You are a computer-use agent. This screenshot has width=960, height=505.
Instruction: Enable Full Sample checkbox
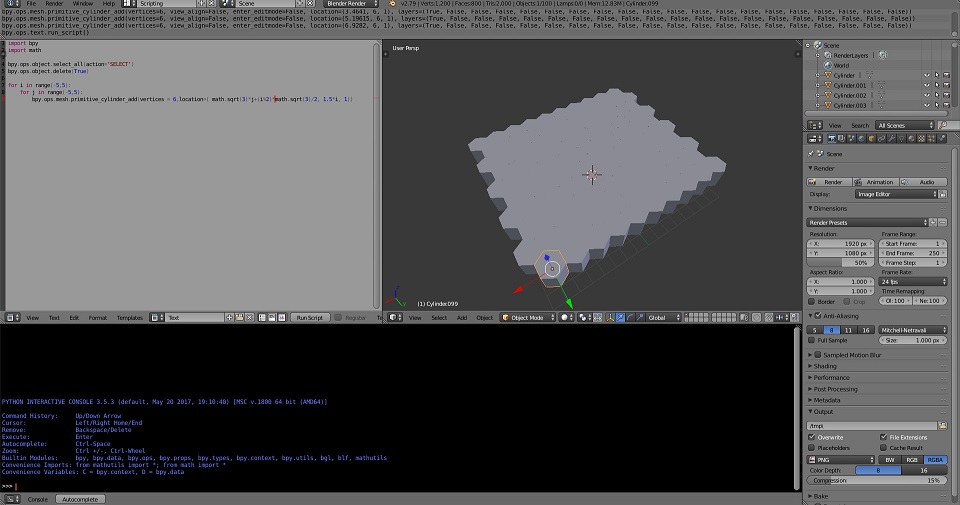tap(812, 340)
